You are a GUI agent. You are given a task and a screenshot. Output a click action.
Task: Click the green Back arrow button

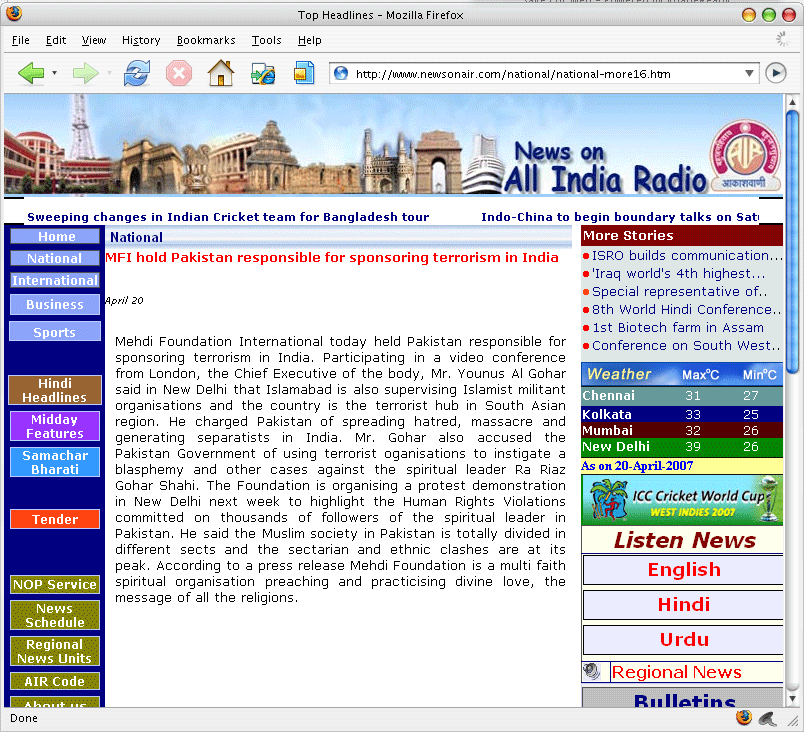[x=31, y=73]
